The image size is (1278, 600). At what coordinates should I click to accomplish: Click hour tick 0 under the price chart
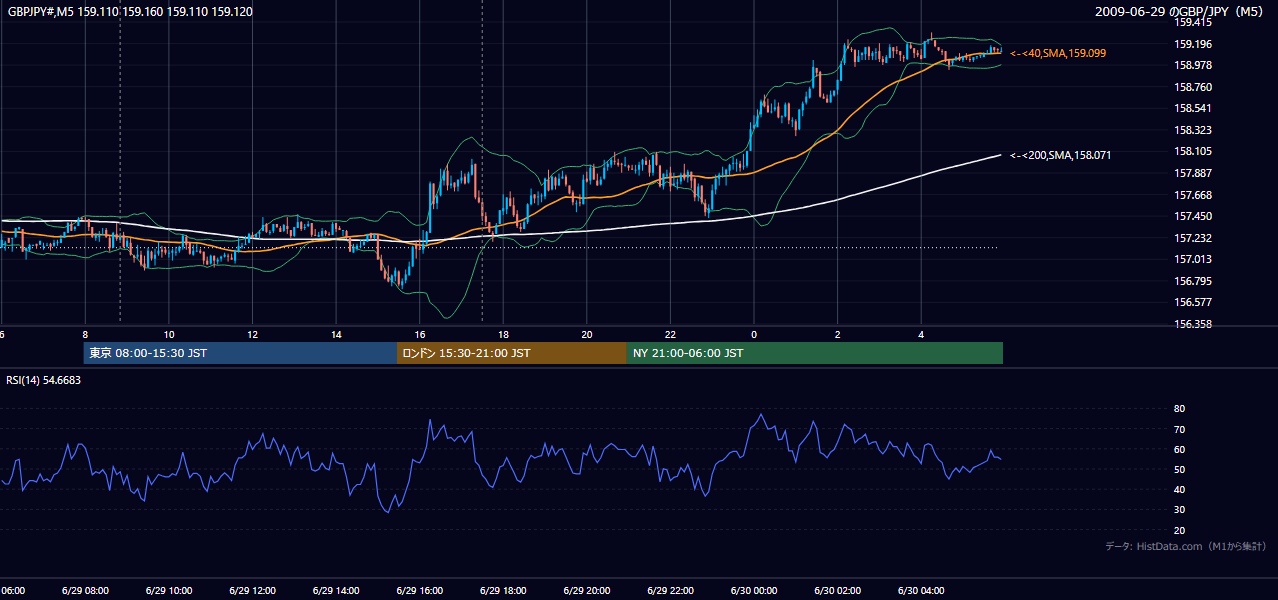tap(754, 335)
